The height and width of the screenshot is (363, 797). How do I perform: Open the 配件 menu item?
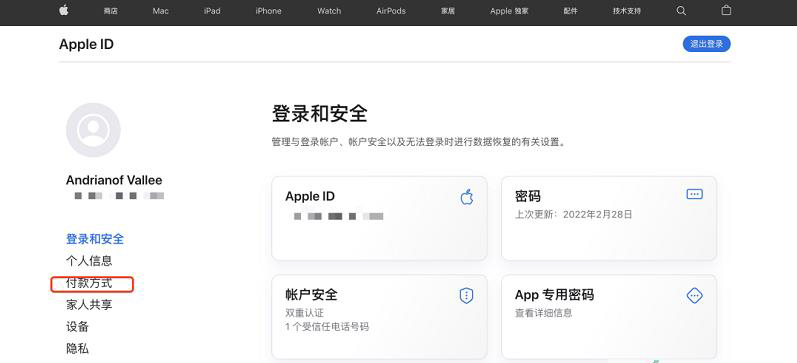570,11
